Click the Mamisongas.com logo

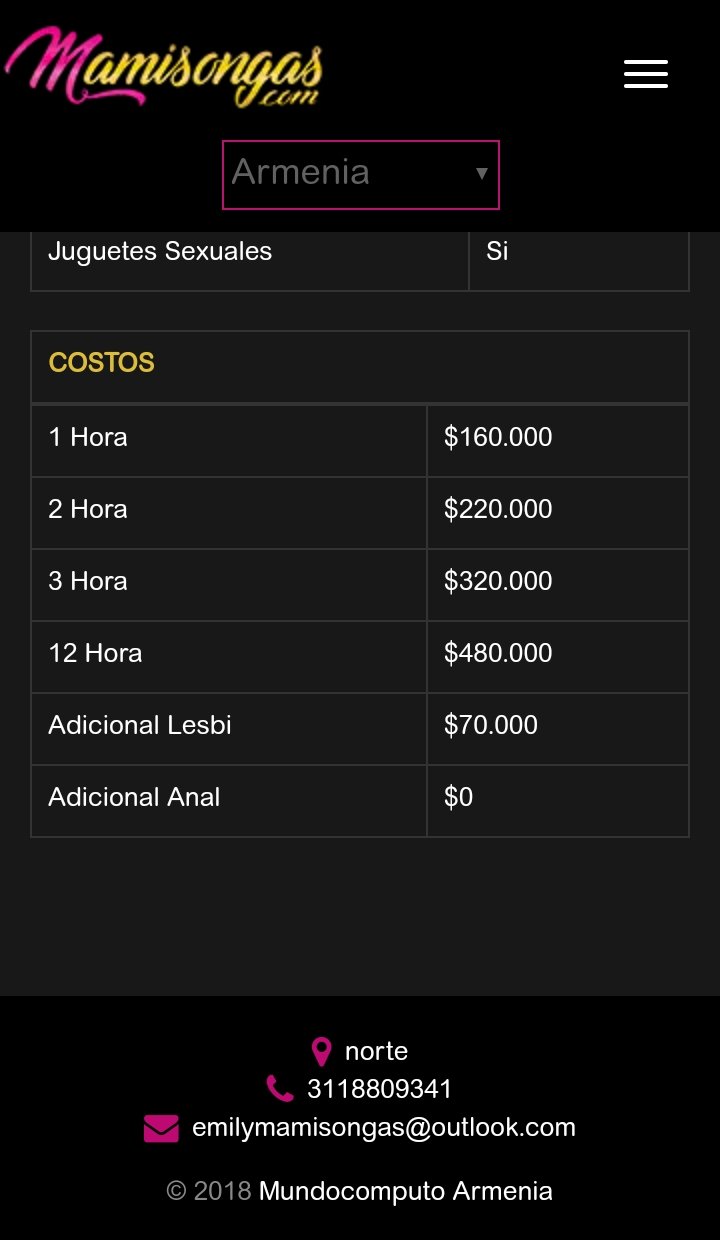tap(164, 68)
